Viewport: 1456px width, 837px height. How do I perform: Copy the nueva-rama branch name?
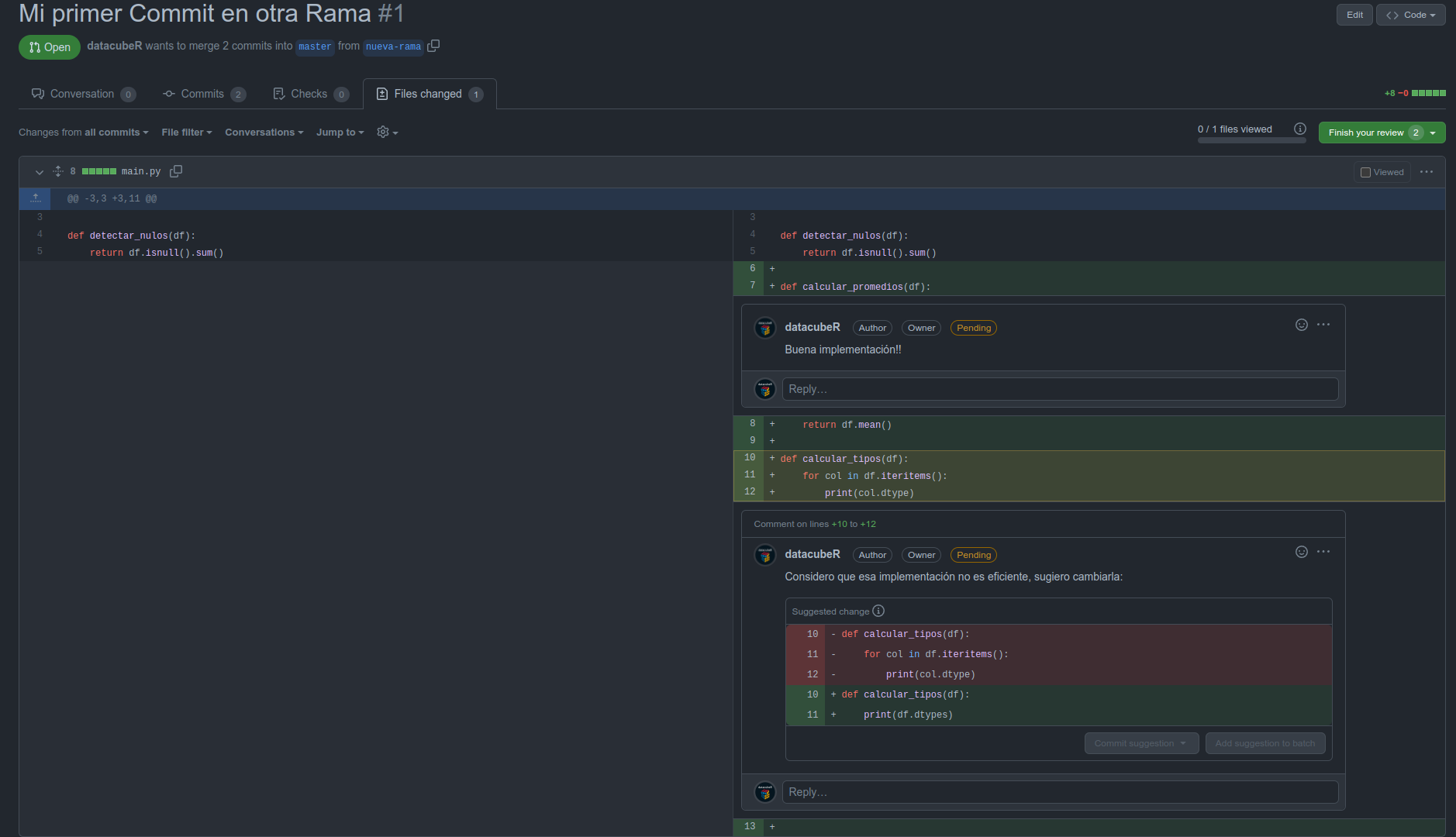433,46
